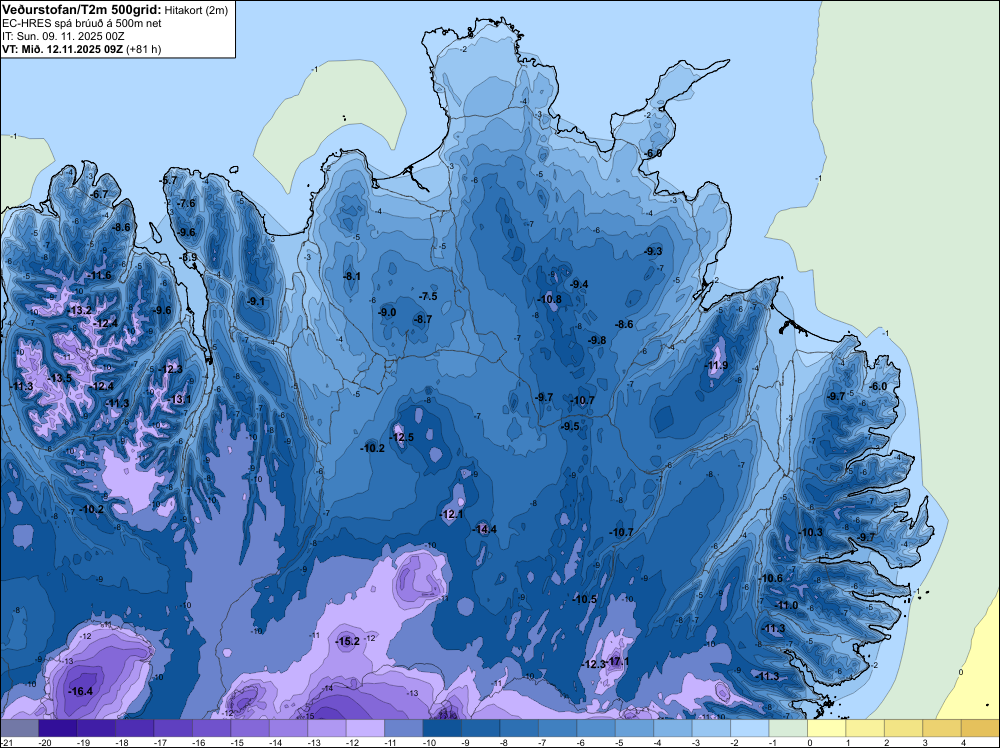This screenshot has width=1000, height=748.
Task: Click the -15.2 temperature value
Action: pyautogui.click(x=348, y=642)
